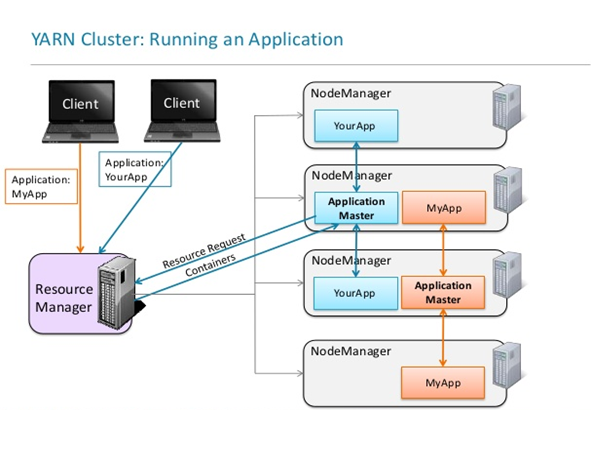Click MyApp container in second NodeManager
591x461 pixels.
click(444, 208)
